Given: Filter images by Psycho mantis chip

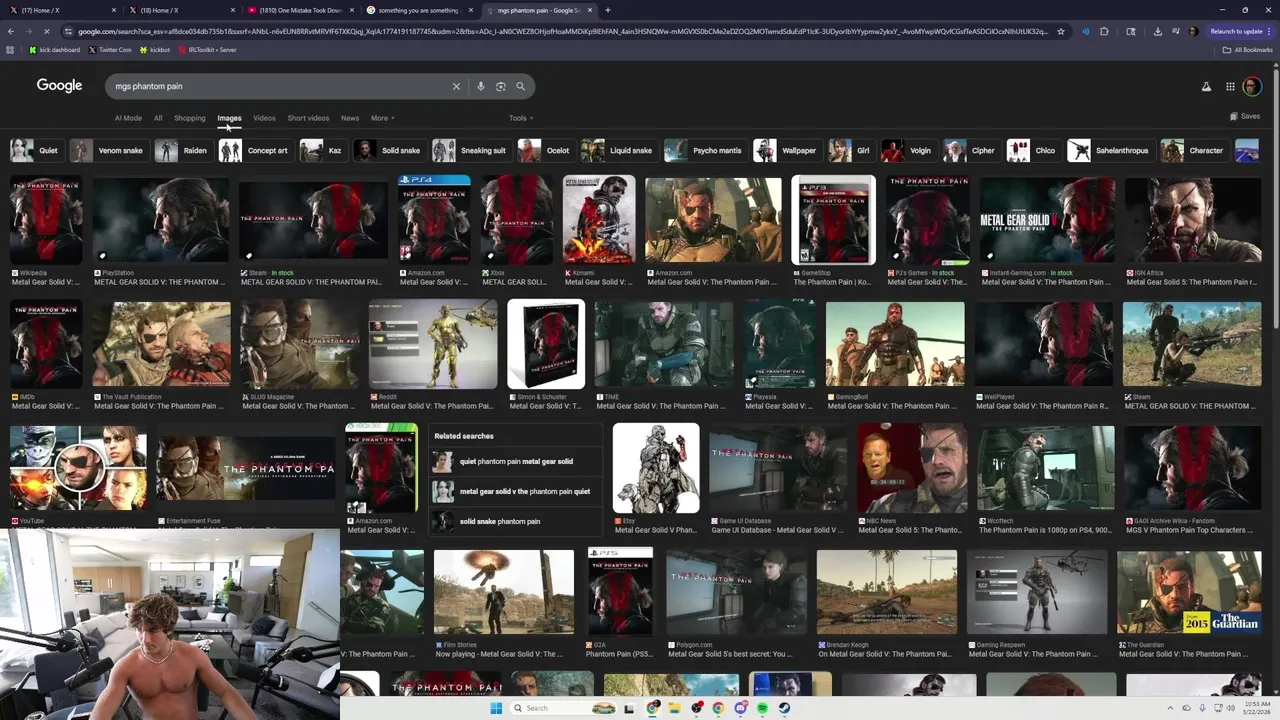Looking at the screenshot, I should click(x=705, y=151).
